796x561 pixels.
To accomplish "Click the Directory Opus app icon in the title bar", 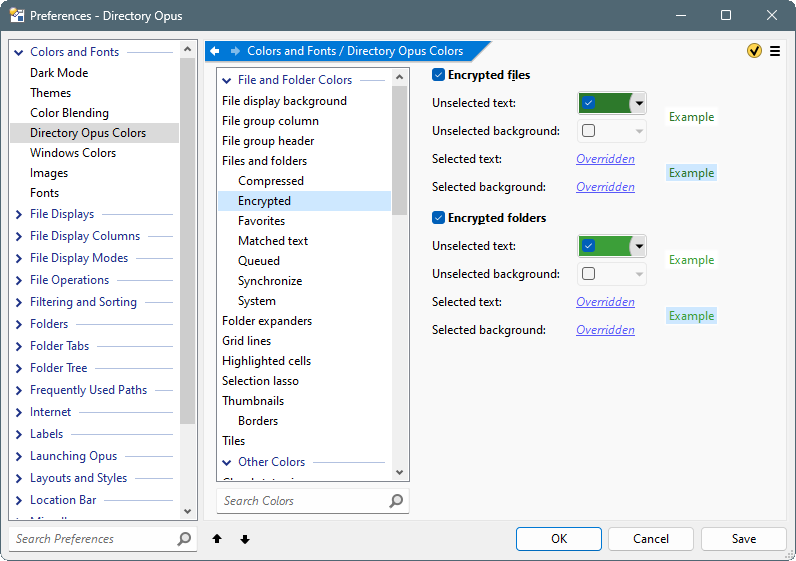I will (17, 15).
